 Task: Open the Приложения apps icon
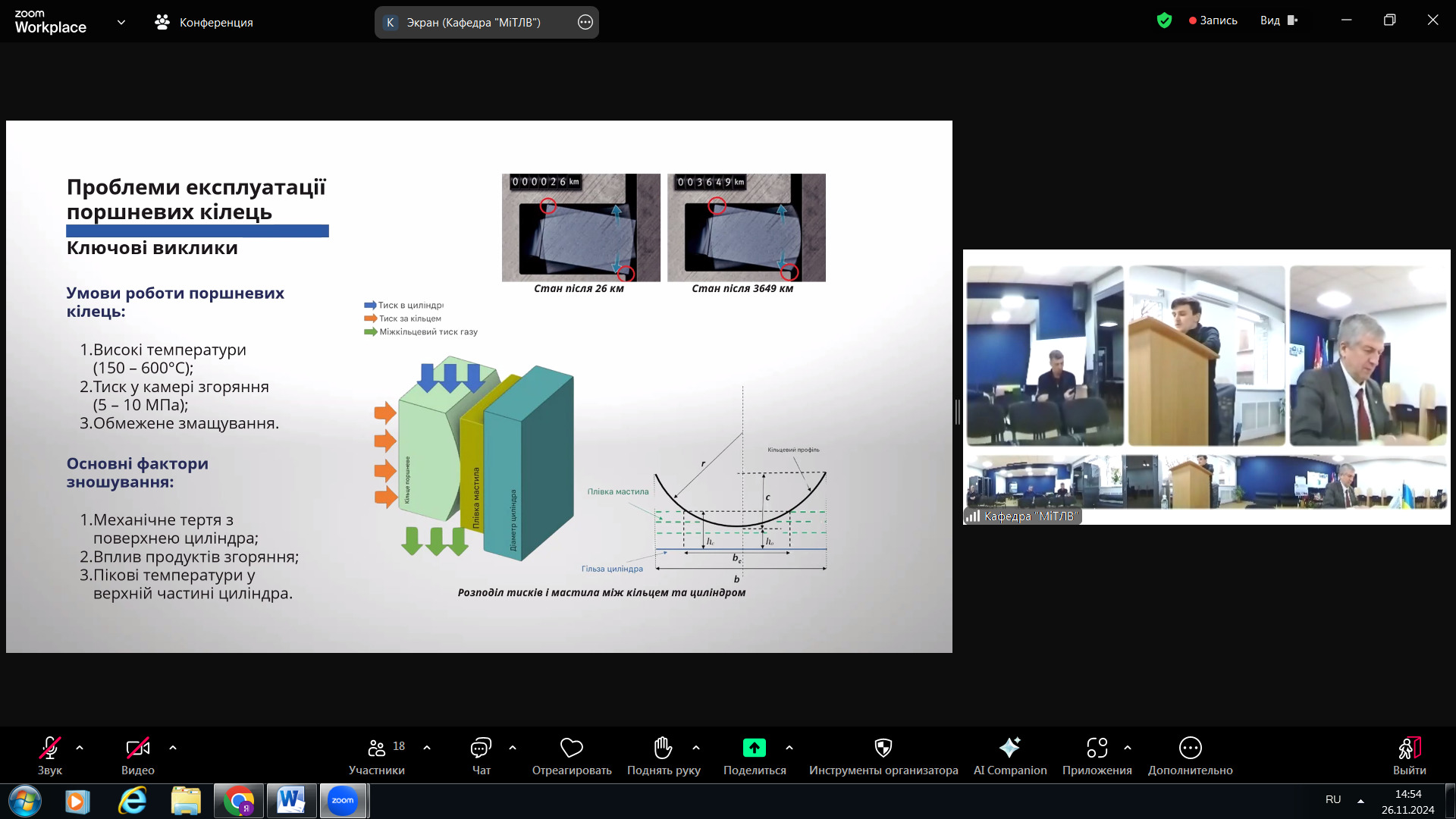[1097, 748]
